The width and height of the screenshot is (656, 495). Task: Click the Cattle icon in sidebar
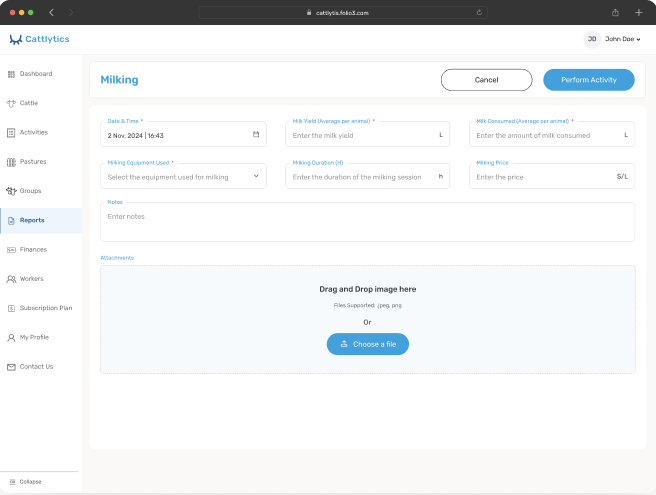[11, 103]
